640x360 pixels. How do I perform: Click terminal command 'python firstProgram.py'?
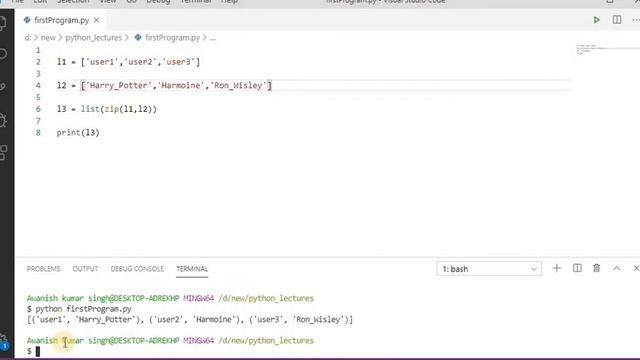(83, 309)
